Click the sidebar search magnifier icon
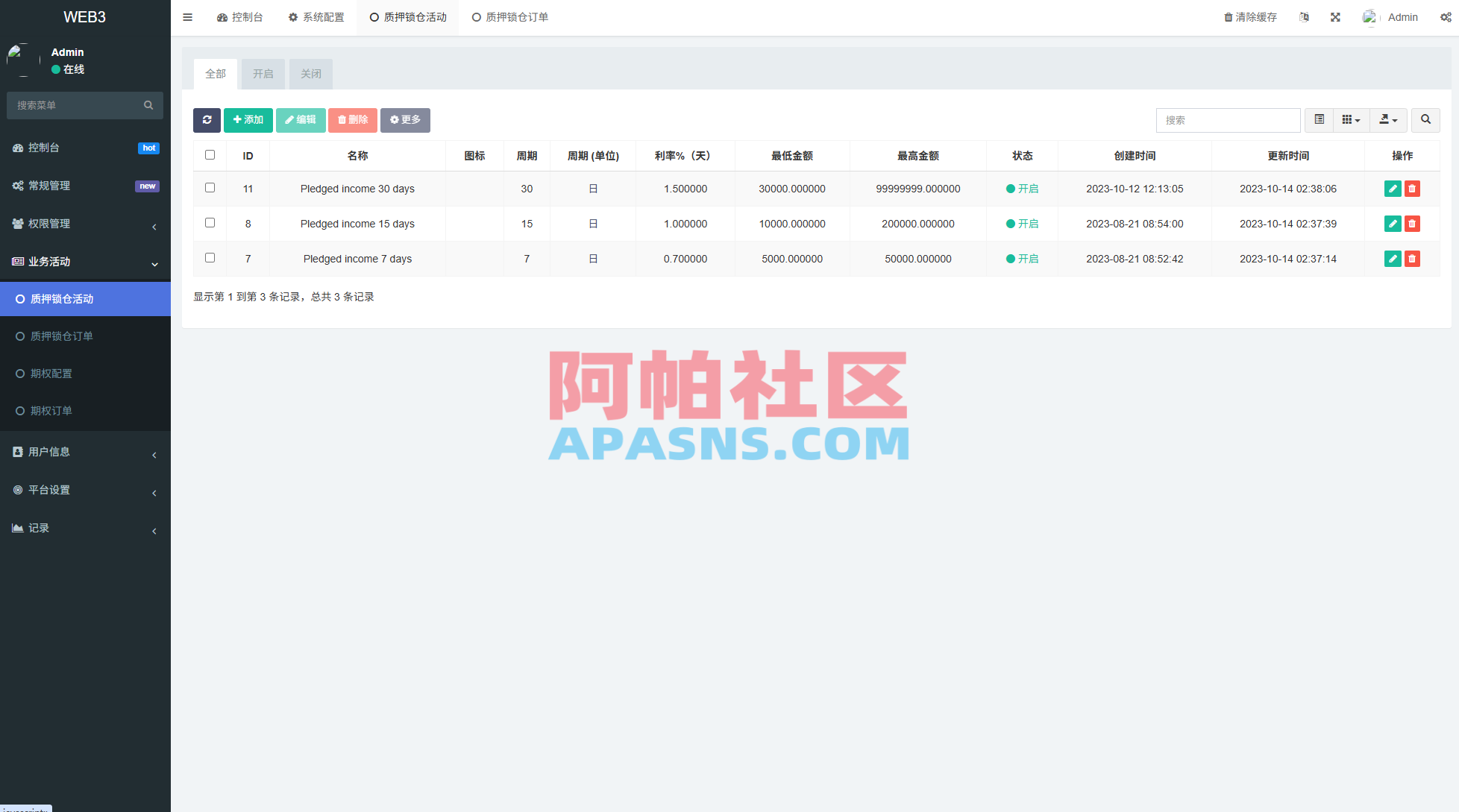This screenshot has width=1459, height=812. click(x=148, y=105)
